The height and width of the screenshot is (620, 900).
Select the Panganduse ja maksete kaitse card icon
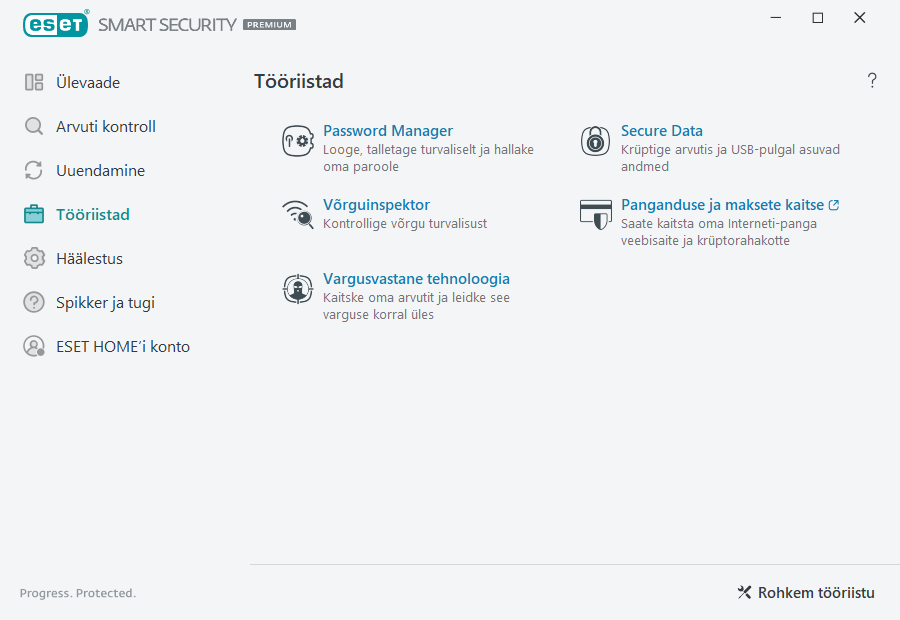pos(595,215)
